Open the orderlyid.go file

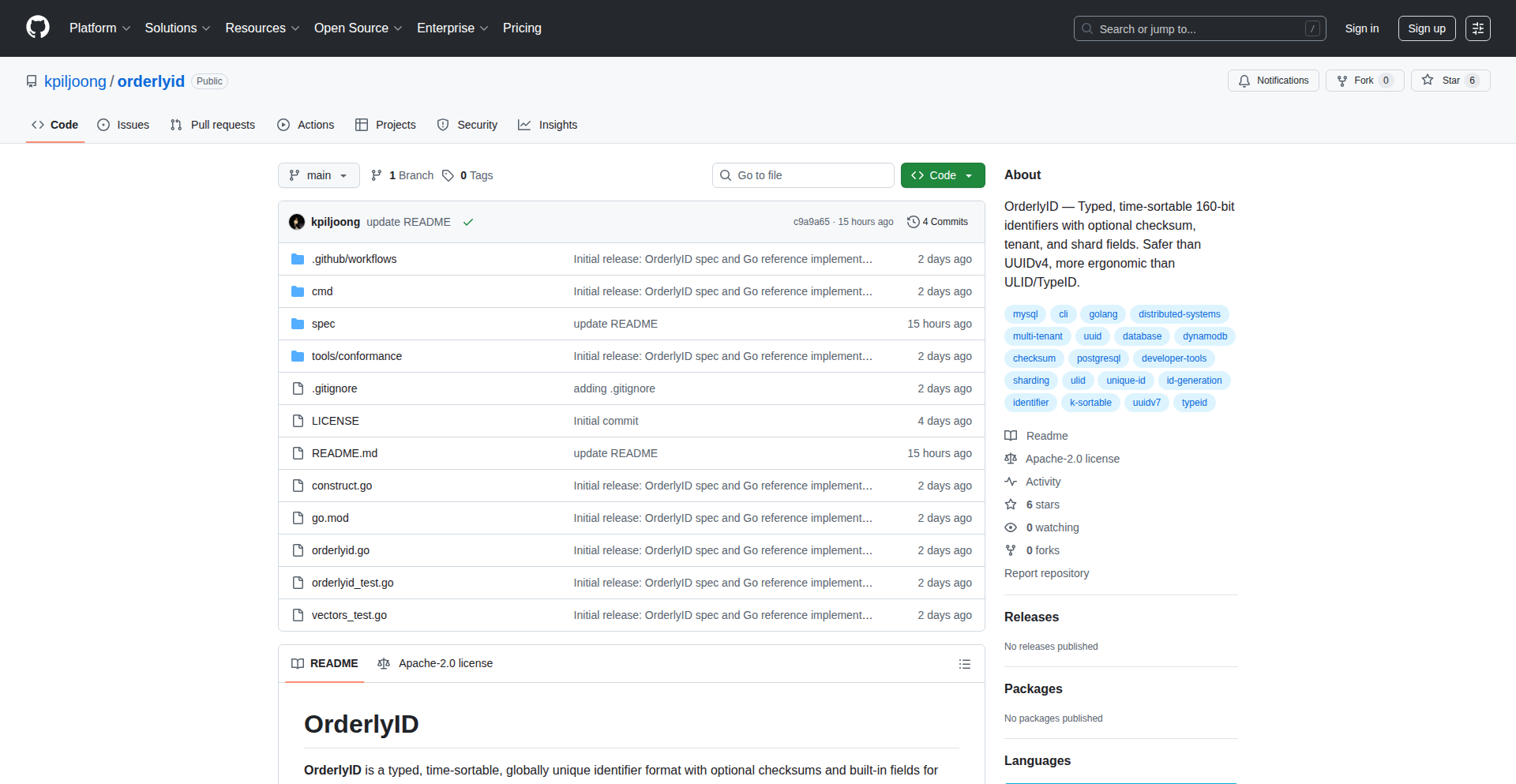pyautogui.click(x=340, y=550)
